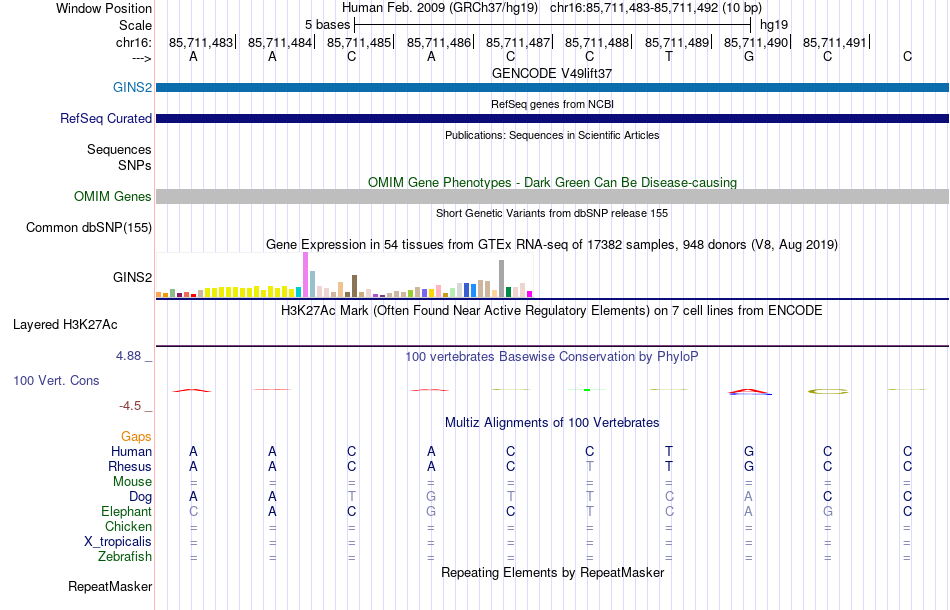Click the red PhyloP peak under 85,711,490
950x610 pixels.
[x=750, y=391]
